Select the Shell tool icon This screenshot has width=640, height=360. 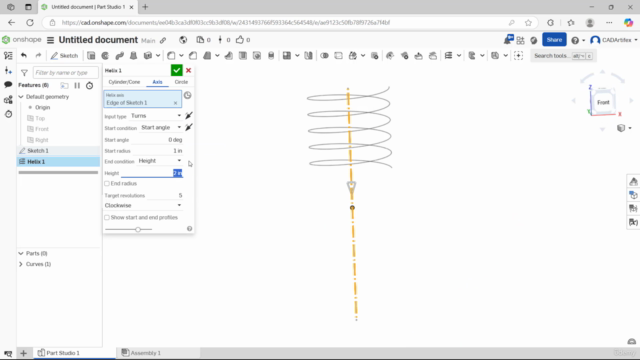coord(243,56)
